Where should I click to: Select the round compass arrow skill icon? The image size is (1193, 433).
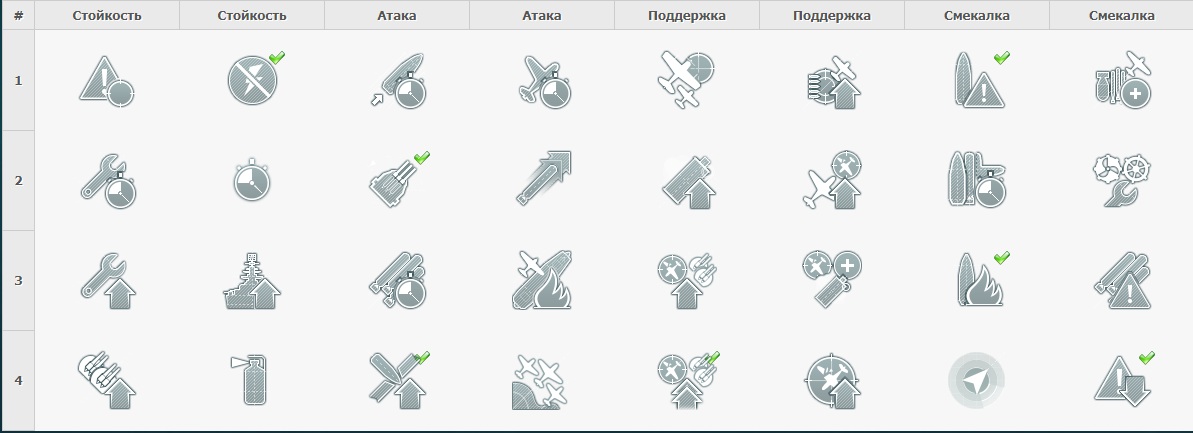(x=976, y=380)
